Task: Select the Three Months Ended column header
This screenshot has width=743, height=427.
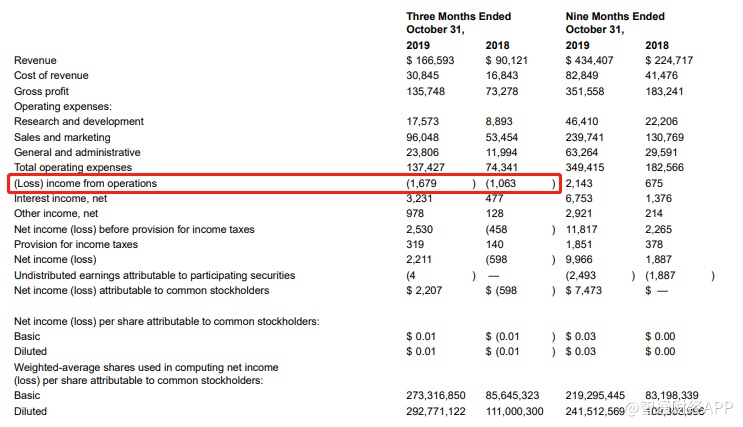Action: pos(458,17)
